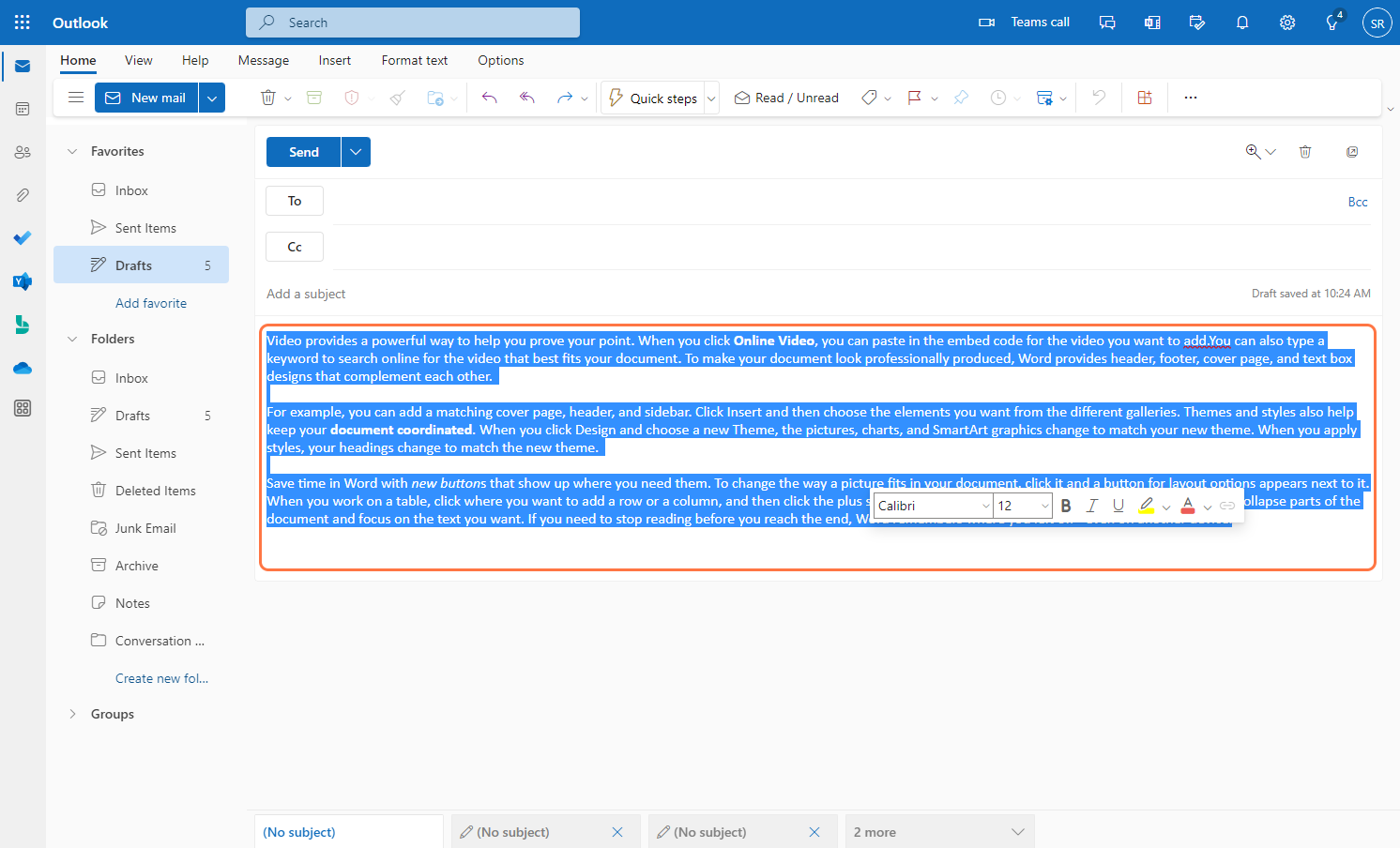The image size is (1400, 848).
Task: Click the Reply all icon
Action: pyautogui.click(x=527, y=98)
